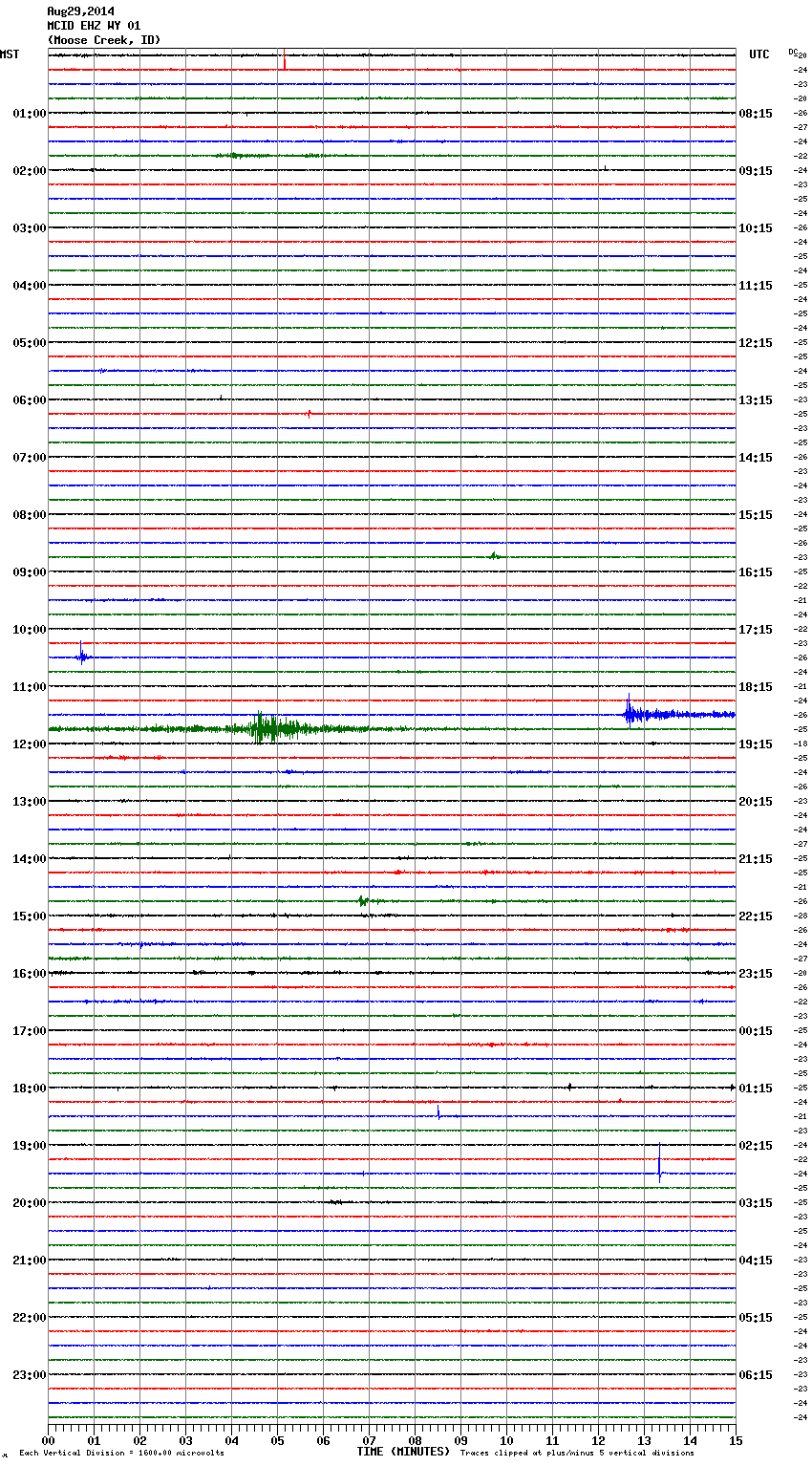Image resolution: width=812 pixels, height=1466 pixels.
Task: Click minute 00 tick label on the time axis
Action: point(48,1440)
